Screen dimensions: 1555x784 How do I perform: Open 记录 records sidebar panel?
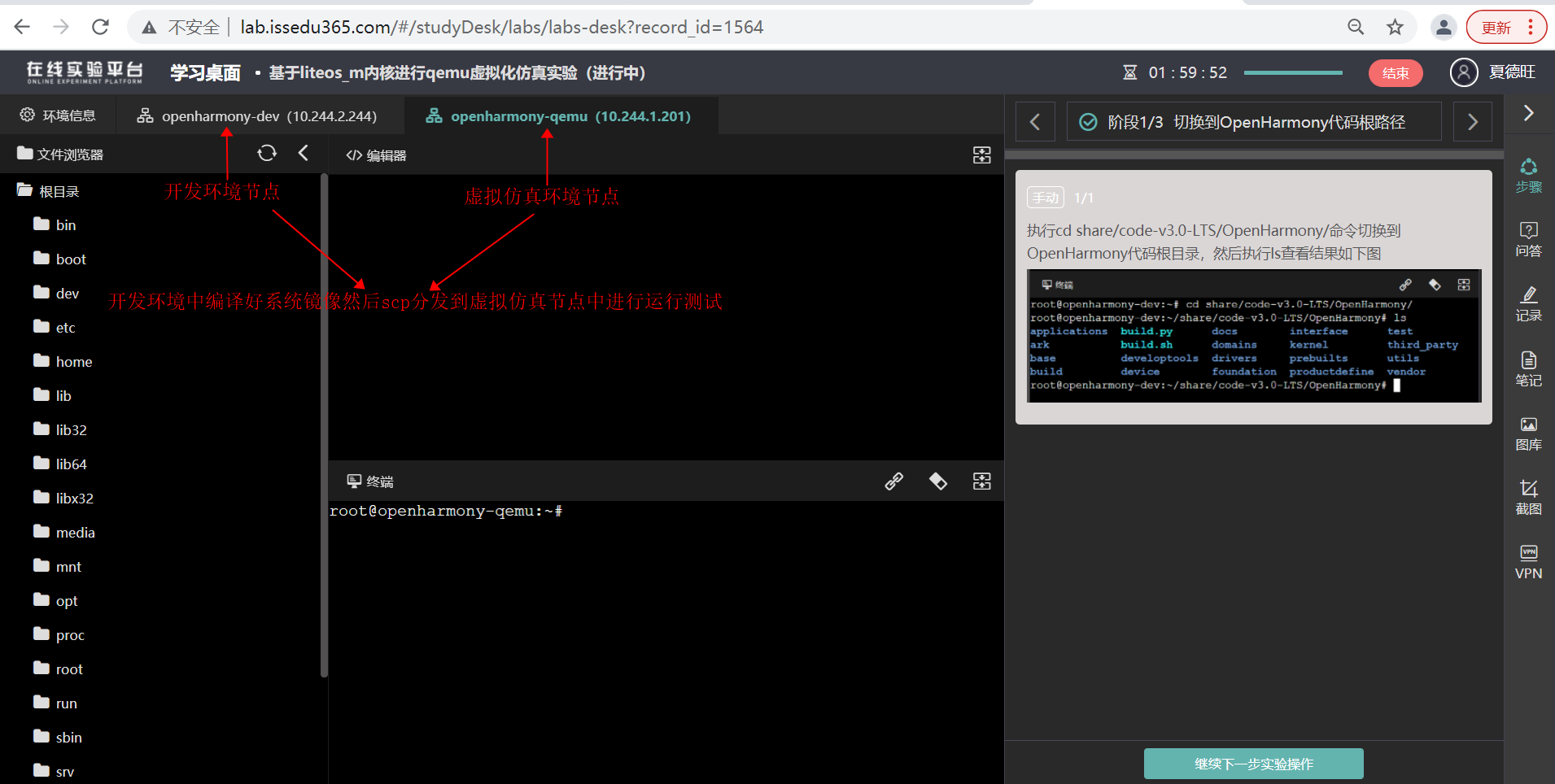point(1529,304)
